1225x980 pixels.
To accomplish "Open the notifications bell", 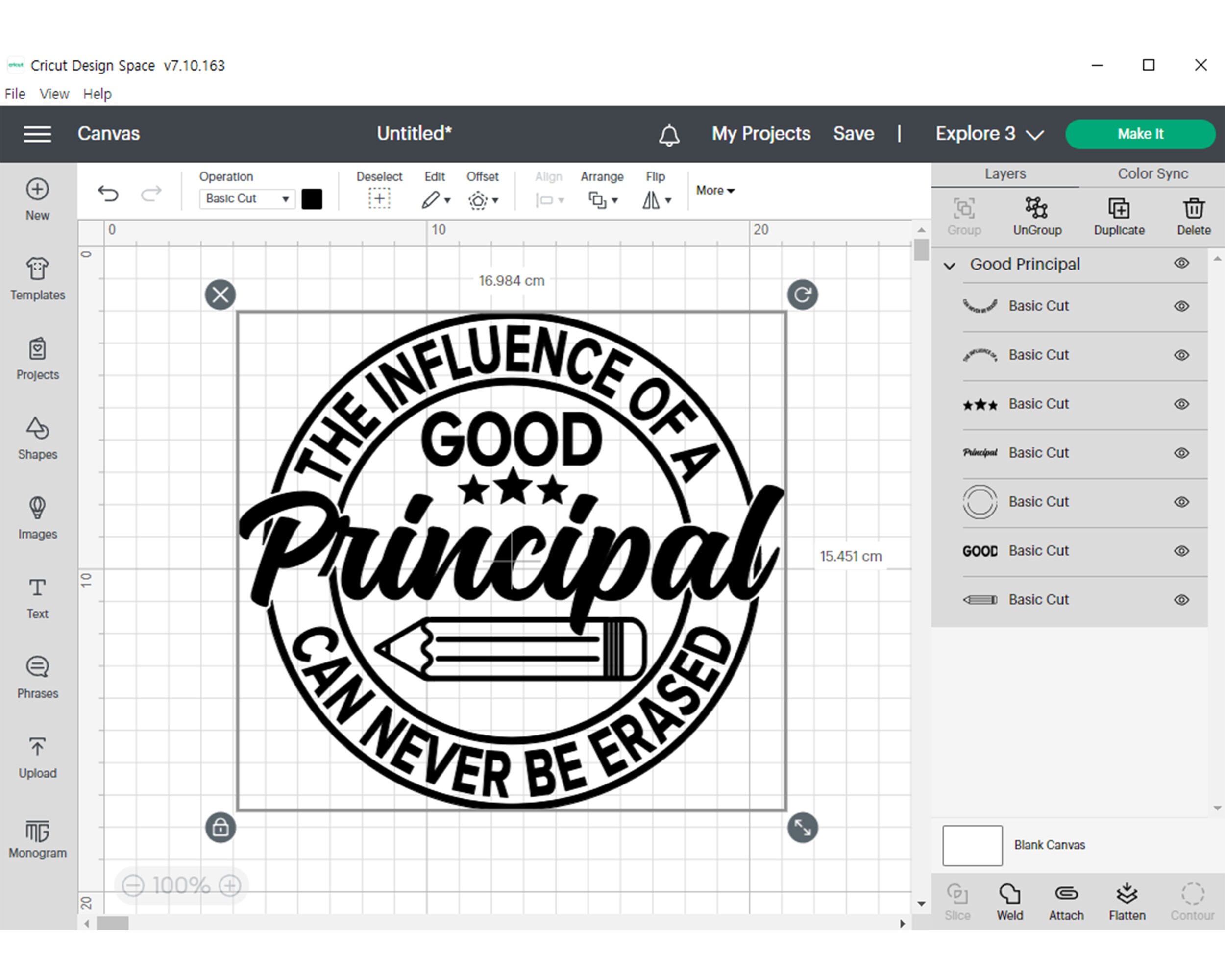I will [x=669, y=135].
